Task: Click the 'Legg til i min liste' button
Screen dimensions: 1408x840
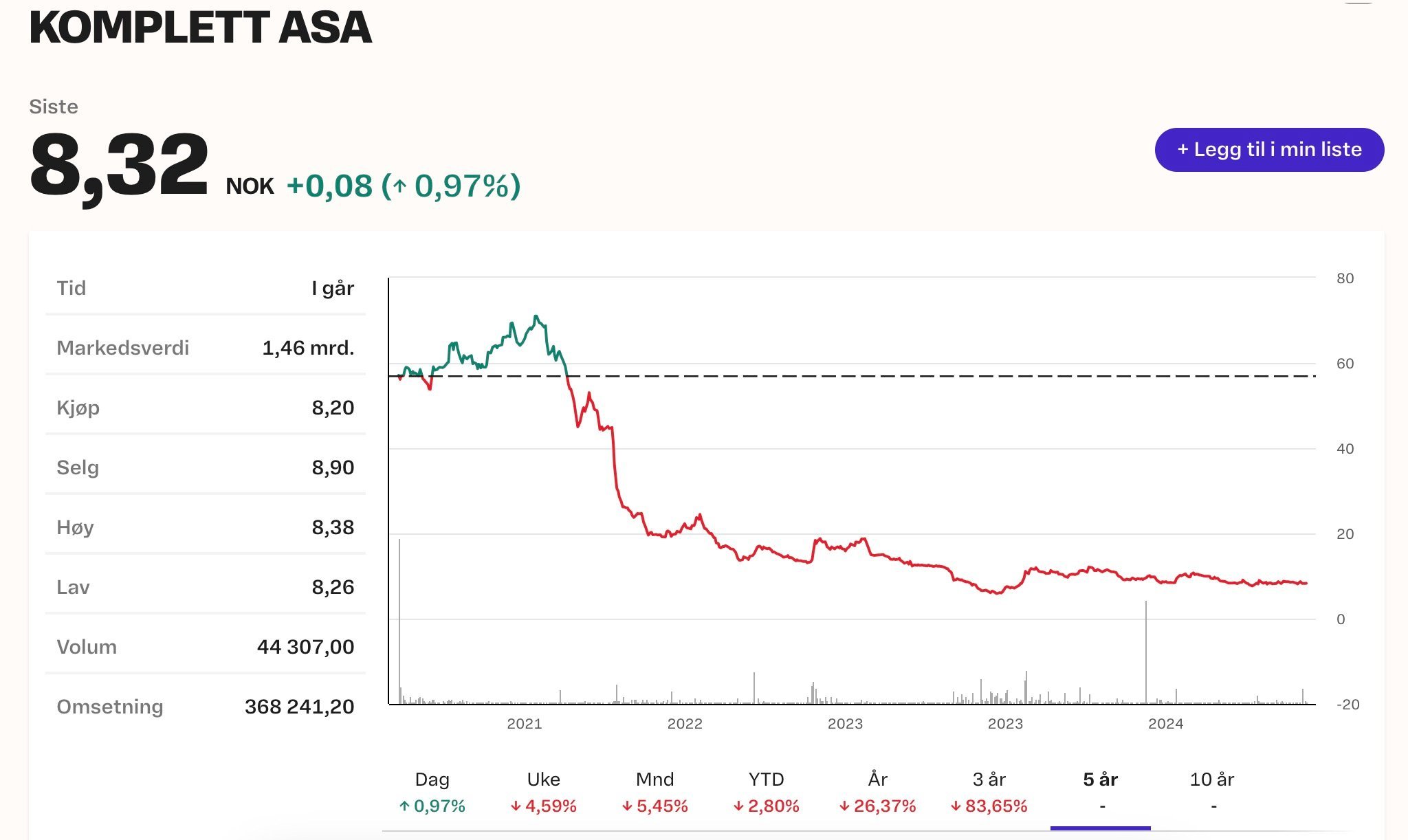Action: 1269,150
